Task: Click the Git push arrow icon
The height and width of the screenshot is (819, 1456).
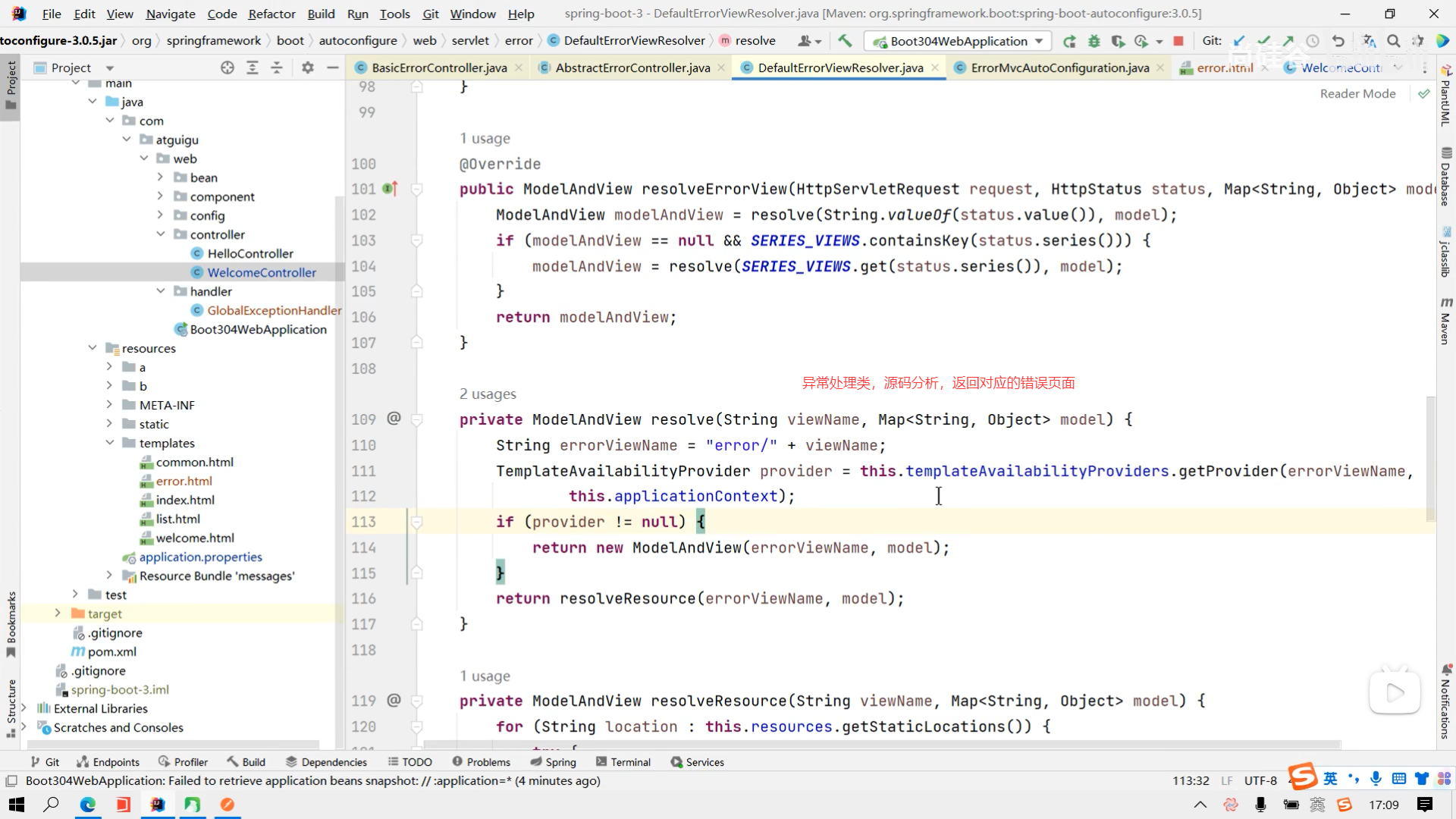Action: tap(1288, 41)
